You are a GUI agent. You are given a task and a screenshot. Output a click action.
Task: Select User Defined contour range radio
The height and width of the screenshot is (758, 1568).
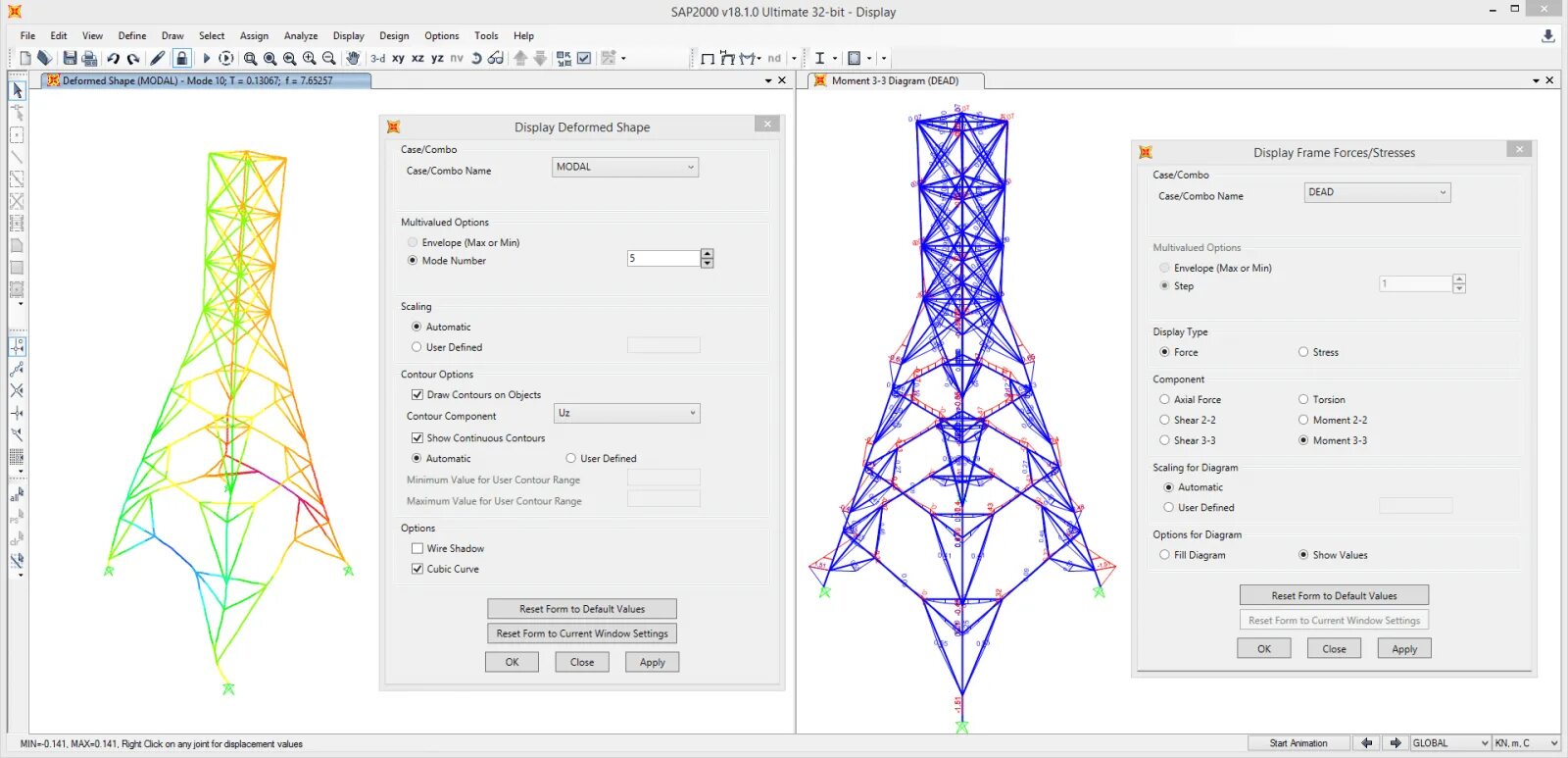click(570, 459)
